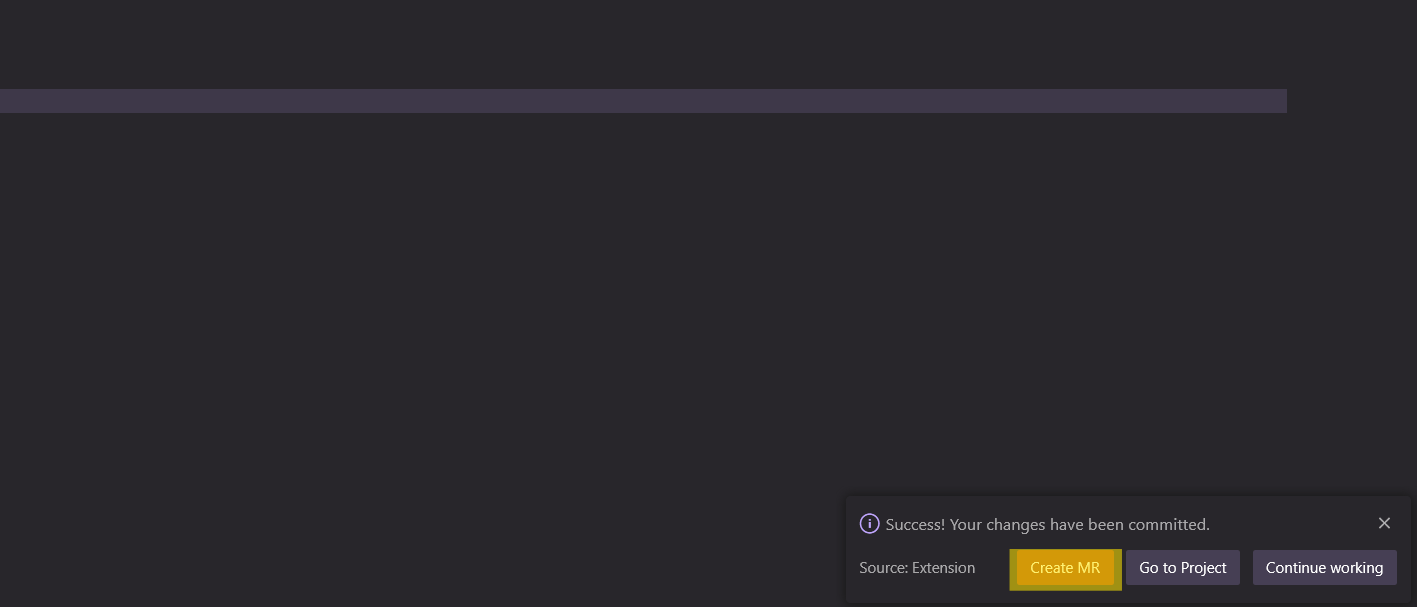Screen dimensions: 1417x607
Task: Select the circled 'i' information icon
Action: click(869, 524)
